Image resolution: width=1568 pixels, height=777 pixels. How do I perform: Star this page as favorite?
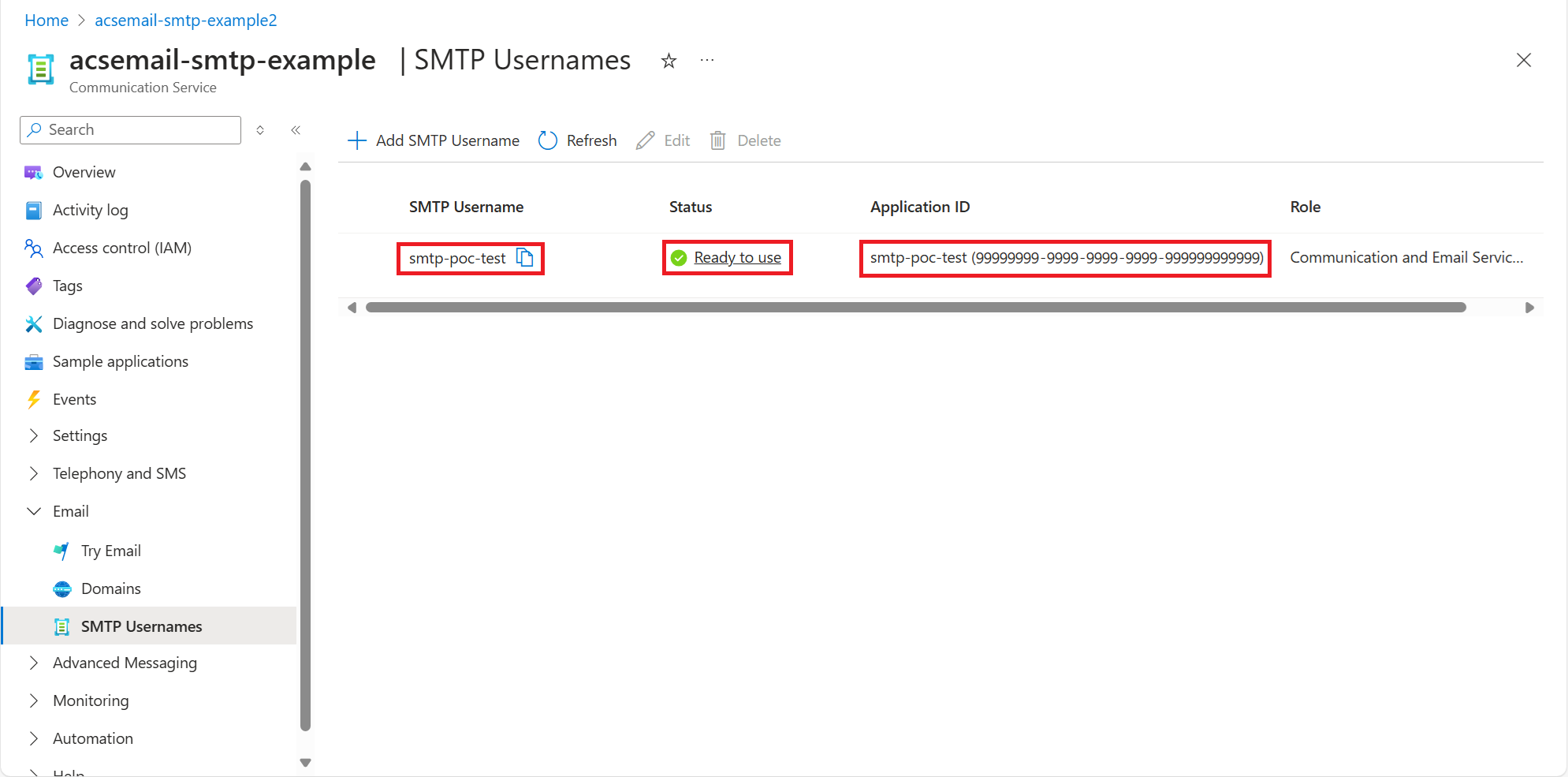click(669, 60)
